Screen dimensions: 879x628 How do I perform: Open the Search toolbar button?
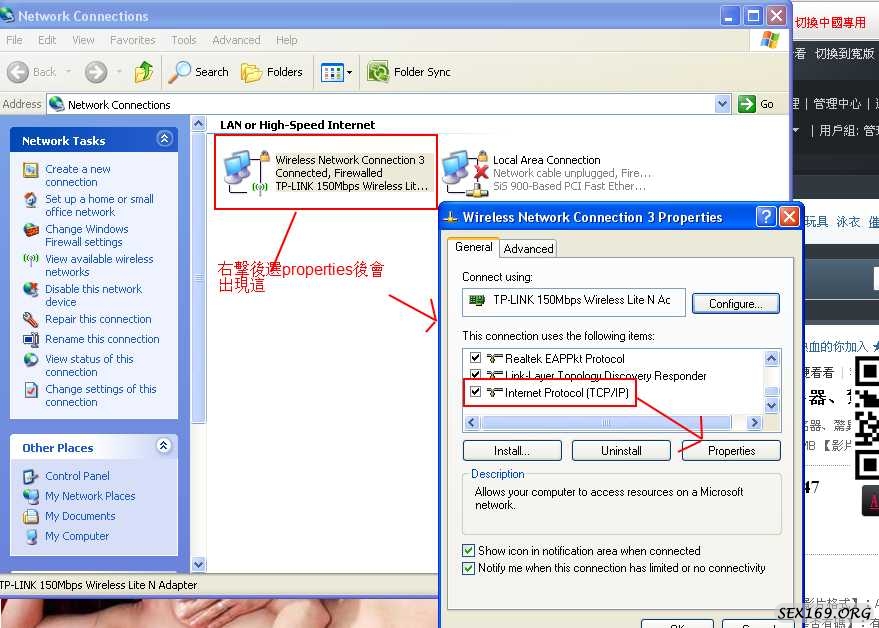point(198,72)
